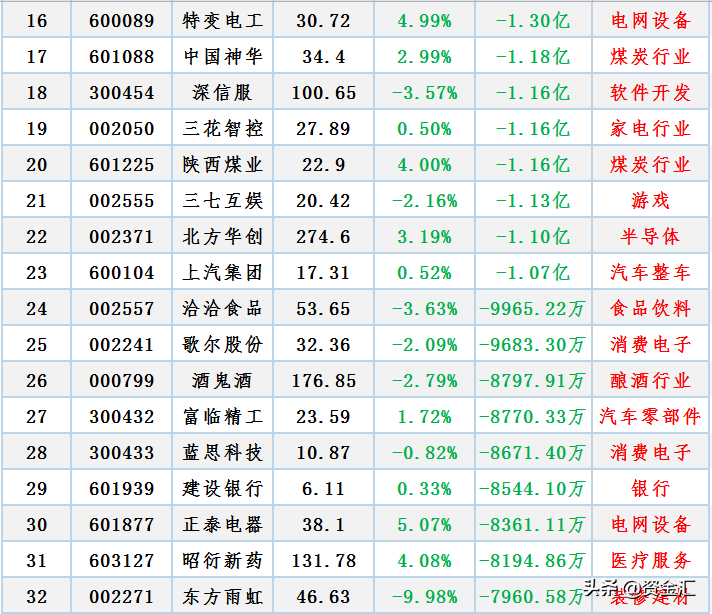
Task: Select change value -0.82%
Action: click(x=424, y=453)
